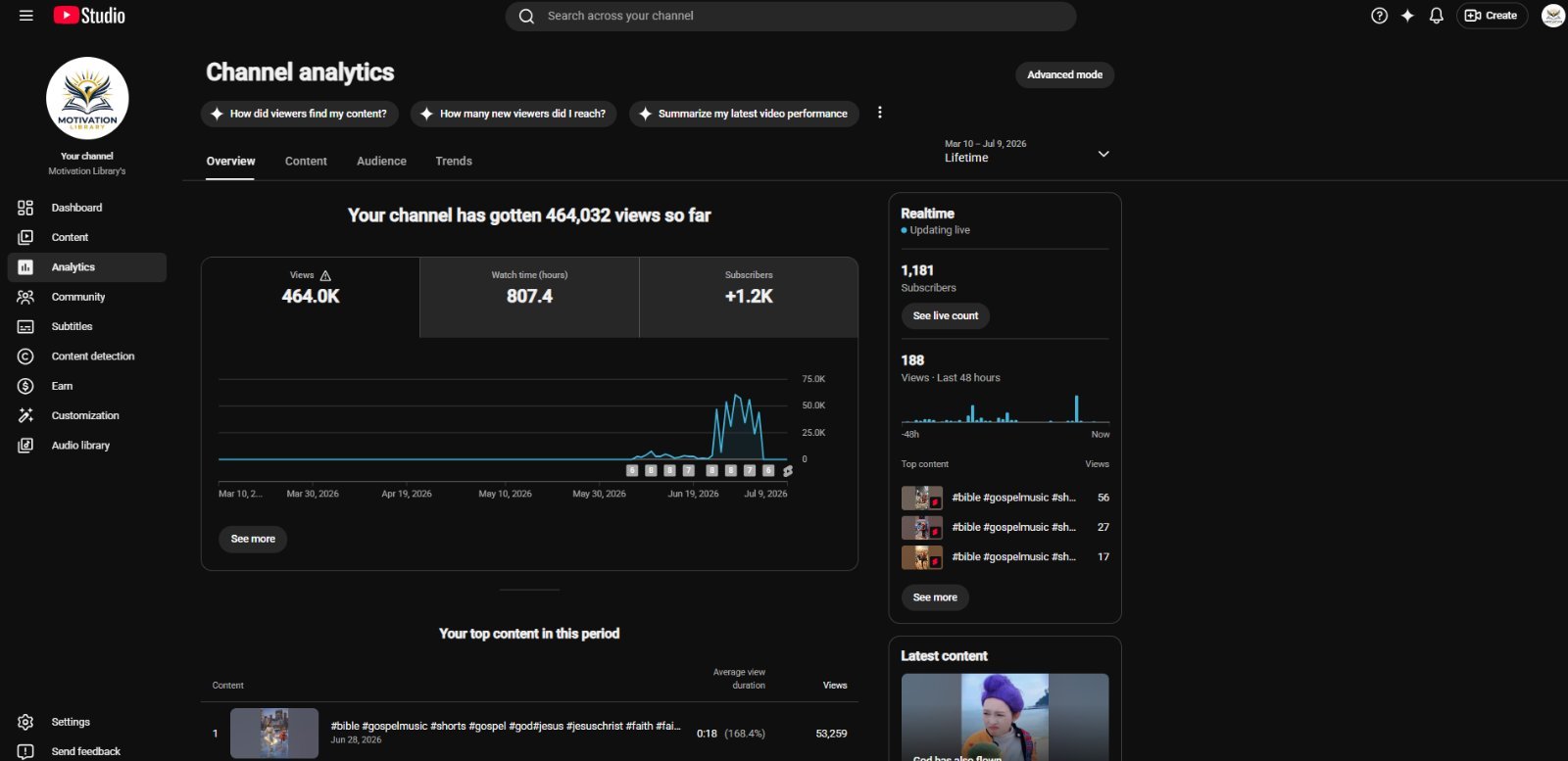
Task: Open the Help question mark icon
Action: coord(1379,16)
